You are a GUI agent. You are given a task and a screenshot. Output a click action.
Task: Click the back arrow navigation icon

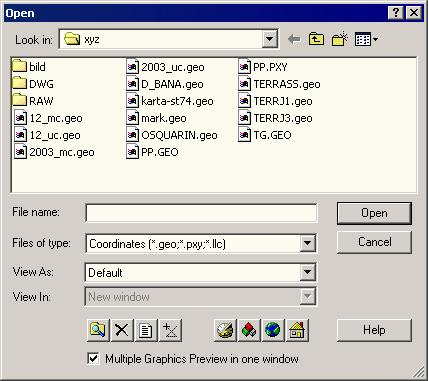[294, 40]
